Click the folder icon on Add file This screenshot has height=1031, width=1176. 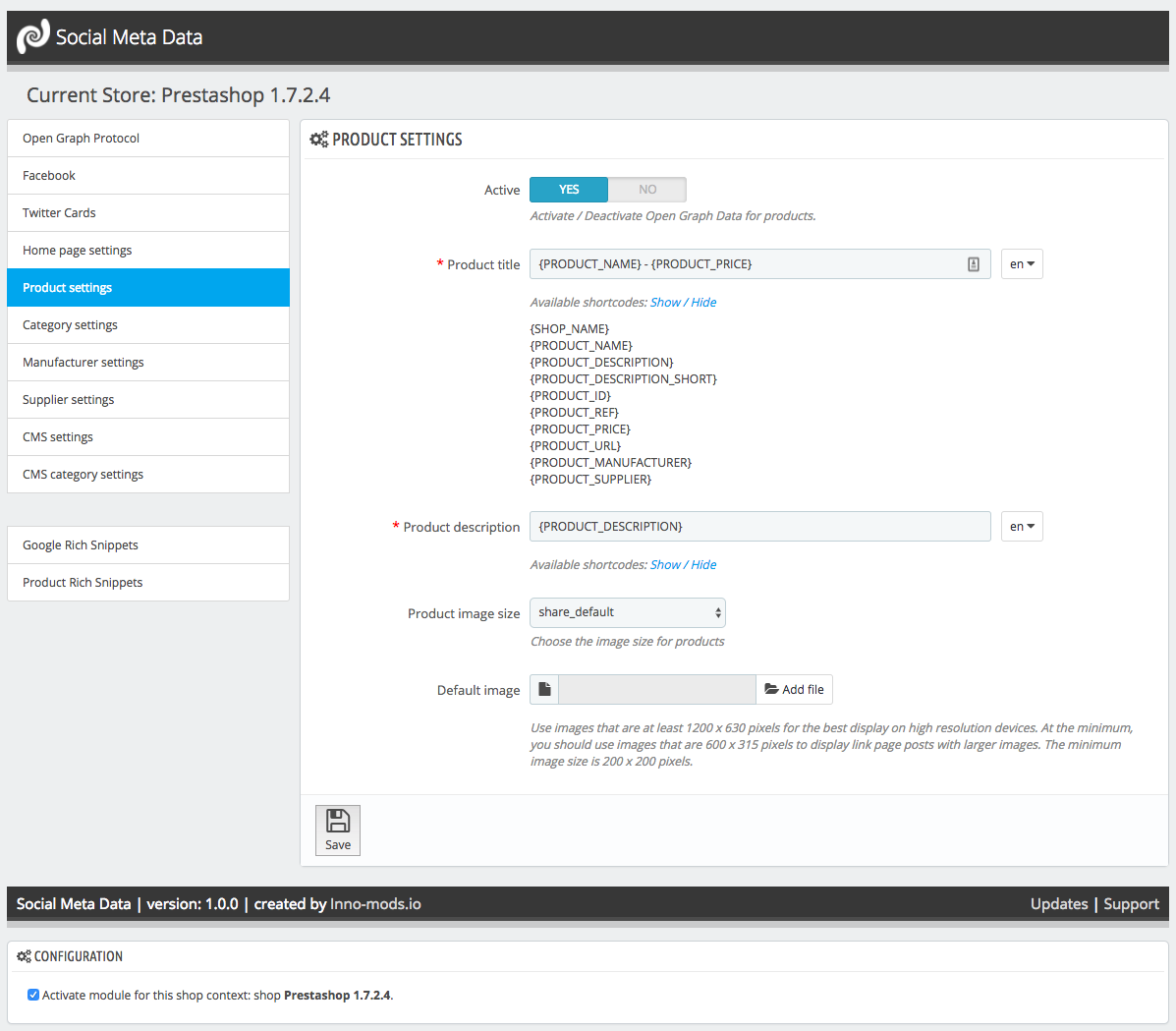771,690
